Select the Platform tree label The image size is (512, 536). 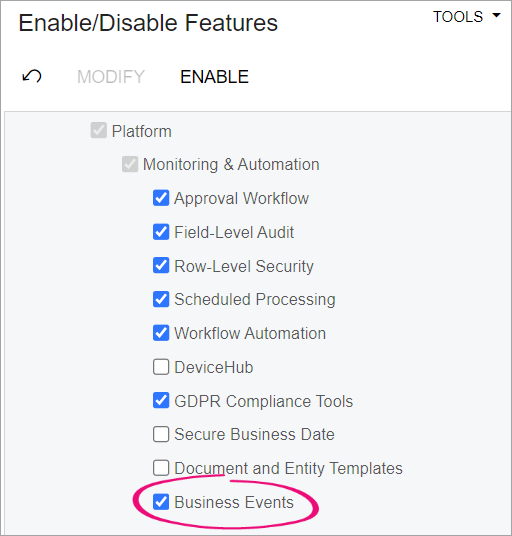[142, 131]
